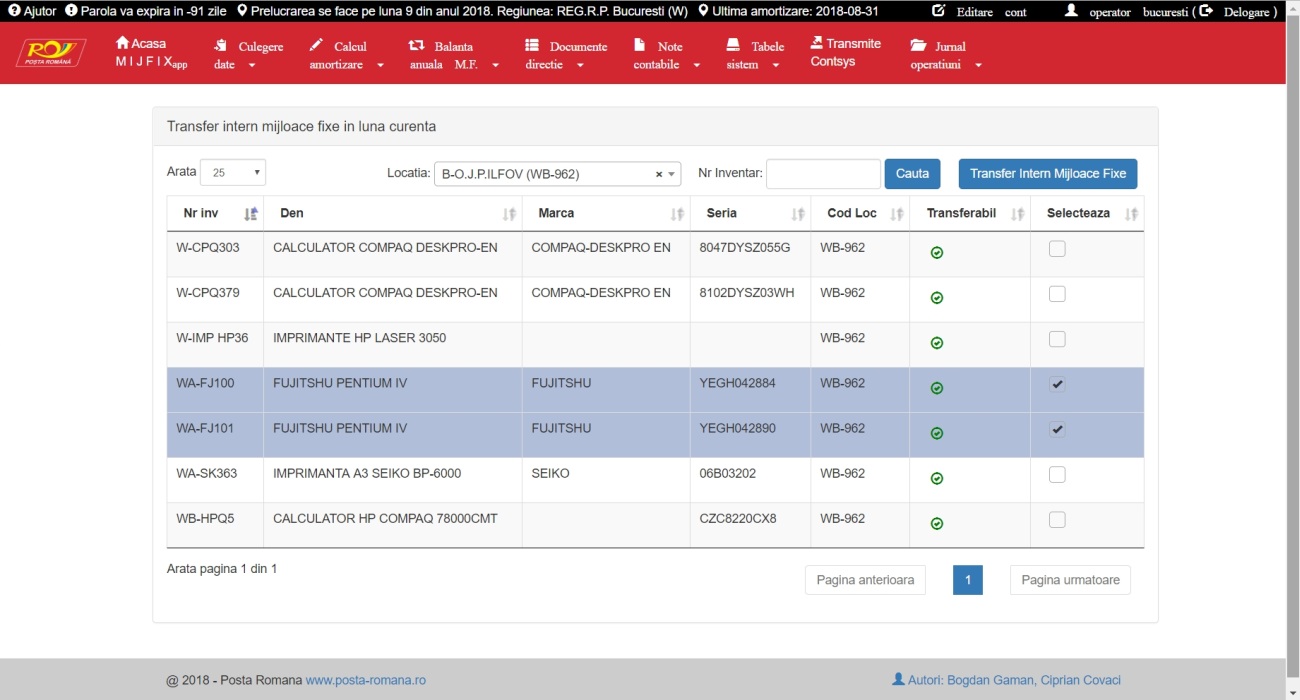
Task: Click the Acasa home icon
Action: point(123,43)
